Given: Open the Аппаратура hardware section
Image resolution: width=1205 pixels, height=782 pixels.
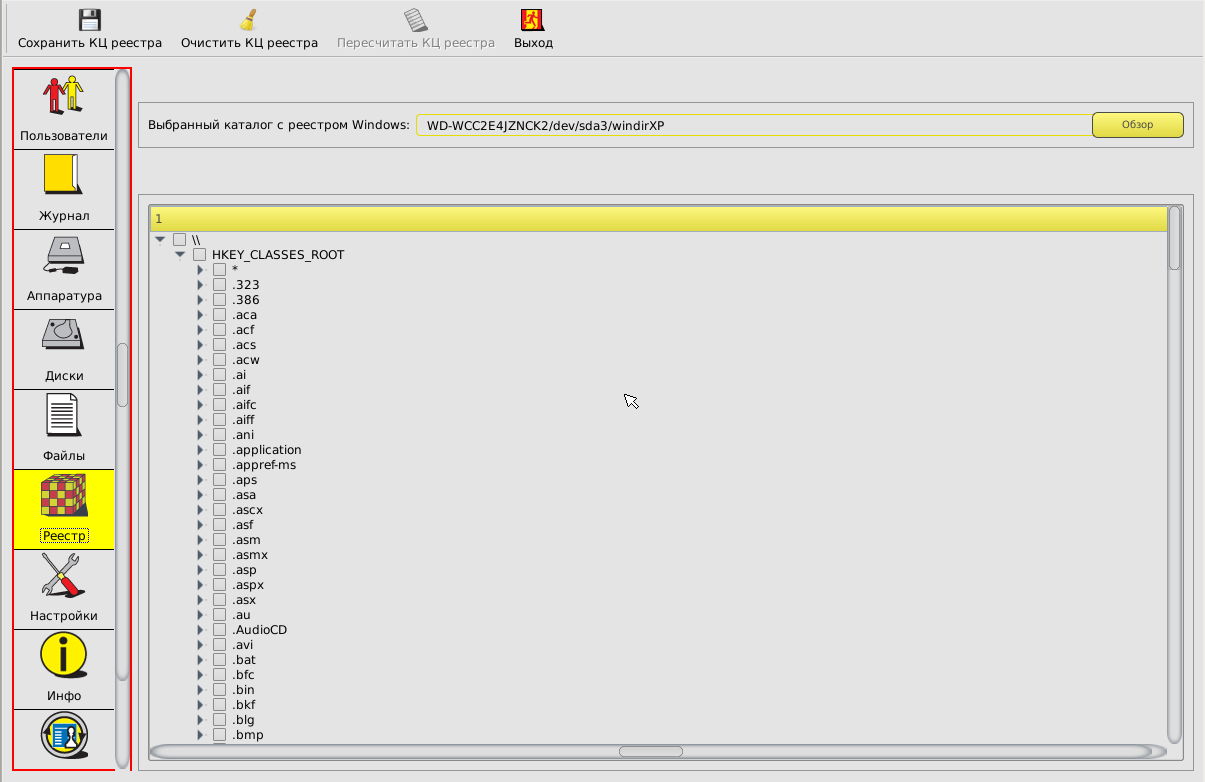Looking at the screenshot, I should click(x=64, y=270).
